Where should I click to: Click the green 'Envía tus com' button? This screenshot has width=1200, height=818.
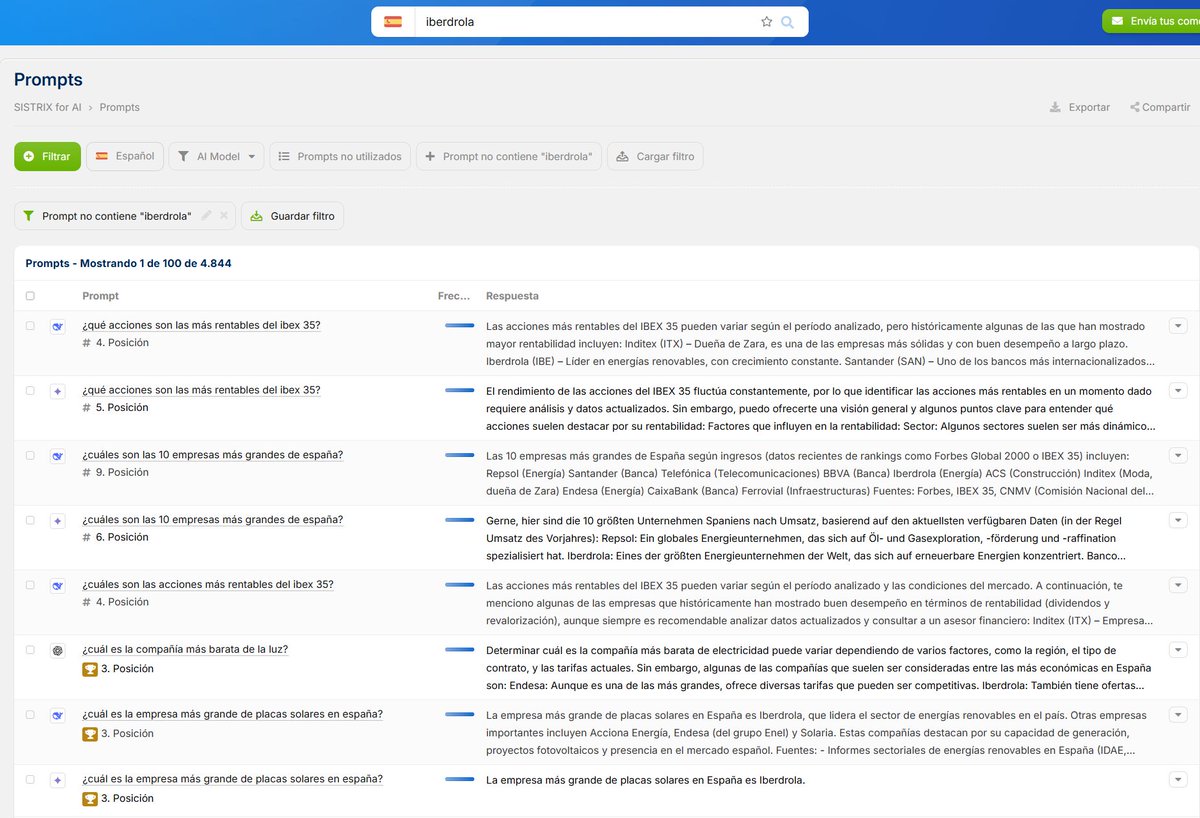click(x=1151, y=21)
